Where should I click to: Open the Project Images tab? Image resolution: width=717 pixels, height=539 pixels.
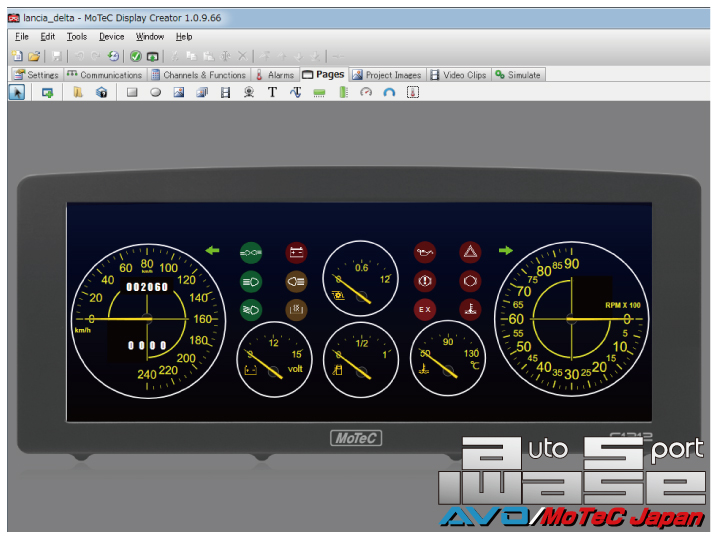point(387,75)
